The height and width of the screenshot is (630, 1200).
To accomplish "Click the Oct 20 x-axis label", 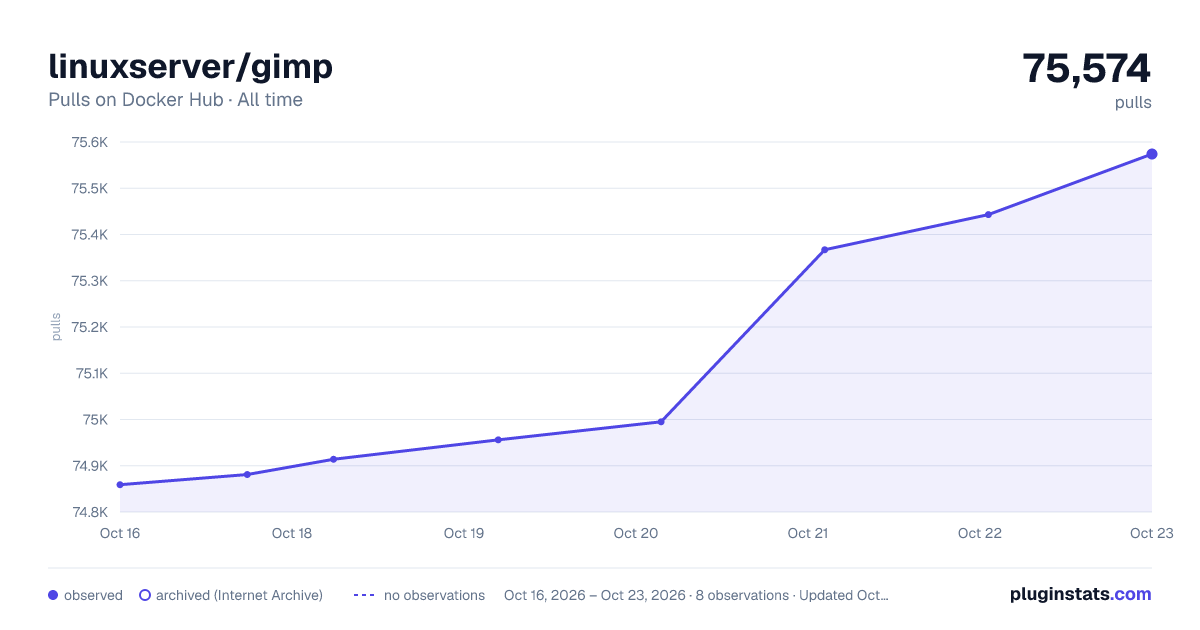I will tap(636, 533).
